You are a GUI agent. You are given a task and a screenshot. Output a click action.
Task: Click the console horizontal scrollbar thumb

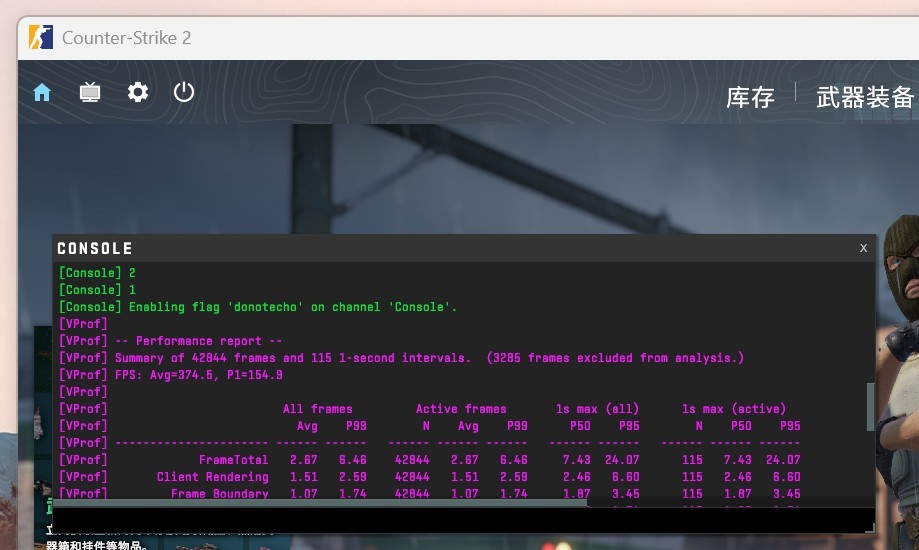pos(320,503)
